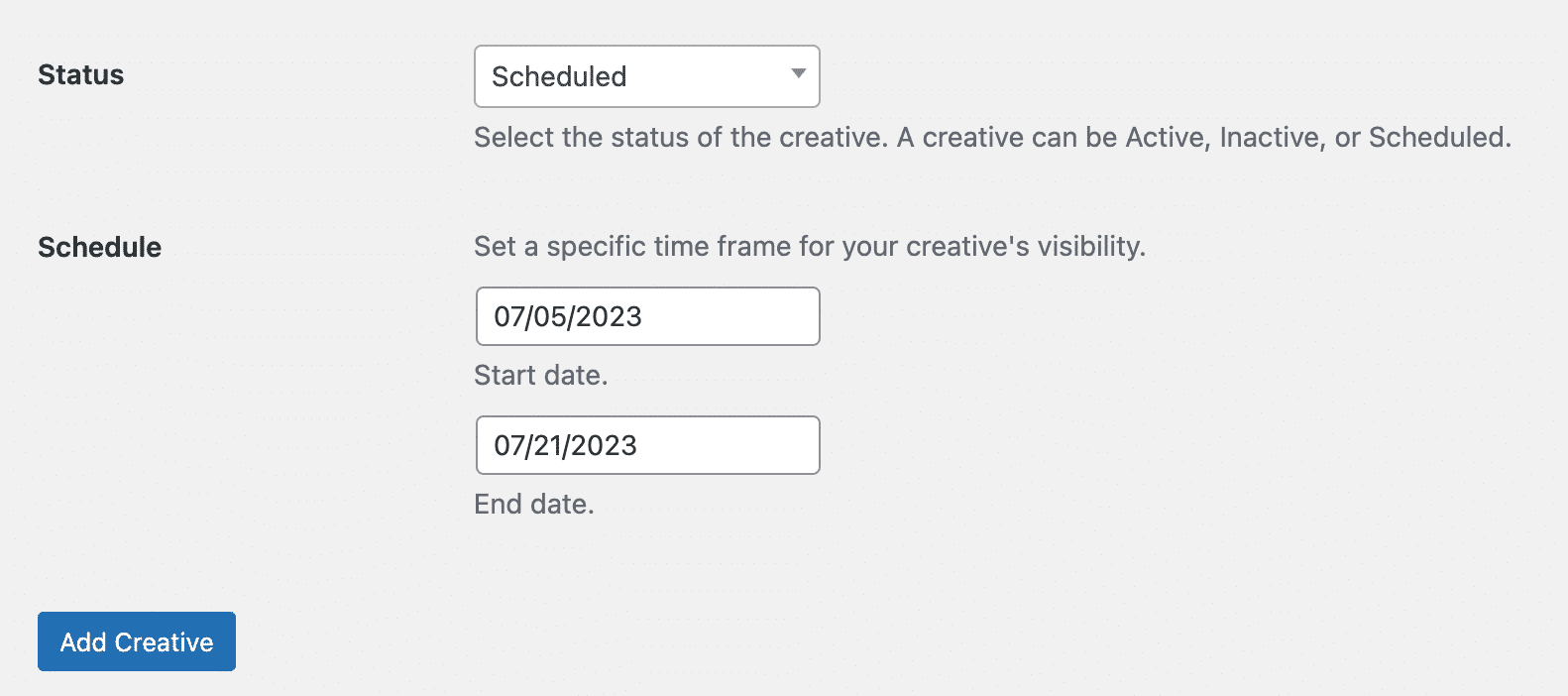Click the "End date." caption
This screenshot has height=696, width=1568.
[x=533, y=504]
